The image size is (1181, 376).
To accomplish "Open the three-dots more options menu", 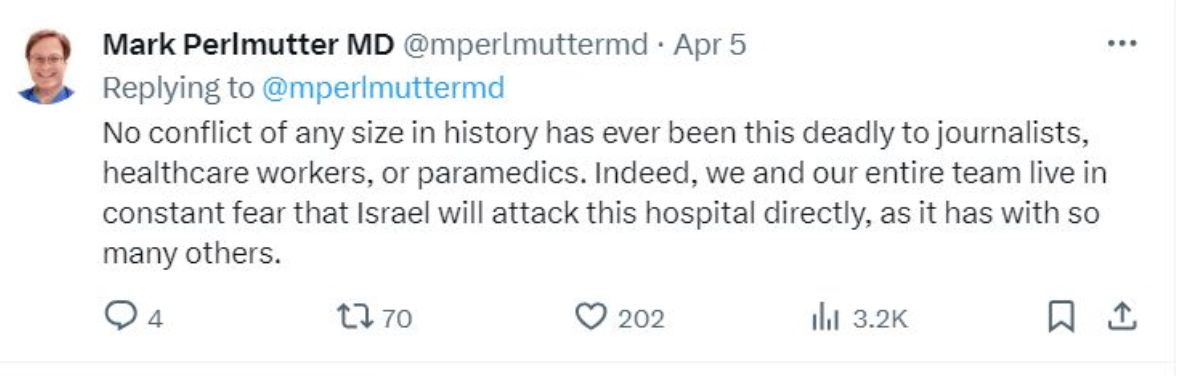I will click(1122, 44).
